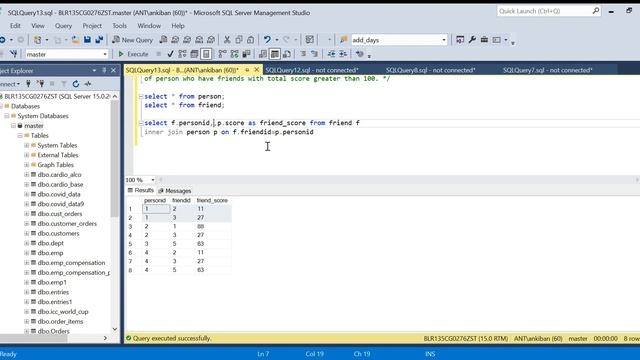Click the Increase Indent icon
Image resolution: width=640 pixels, height=360 pixels.
343,54
